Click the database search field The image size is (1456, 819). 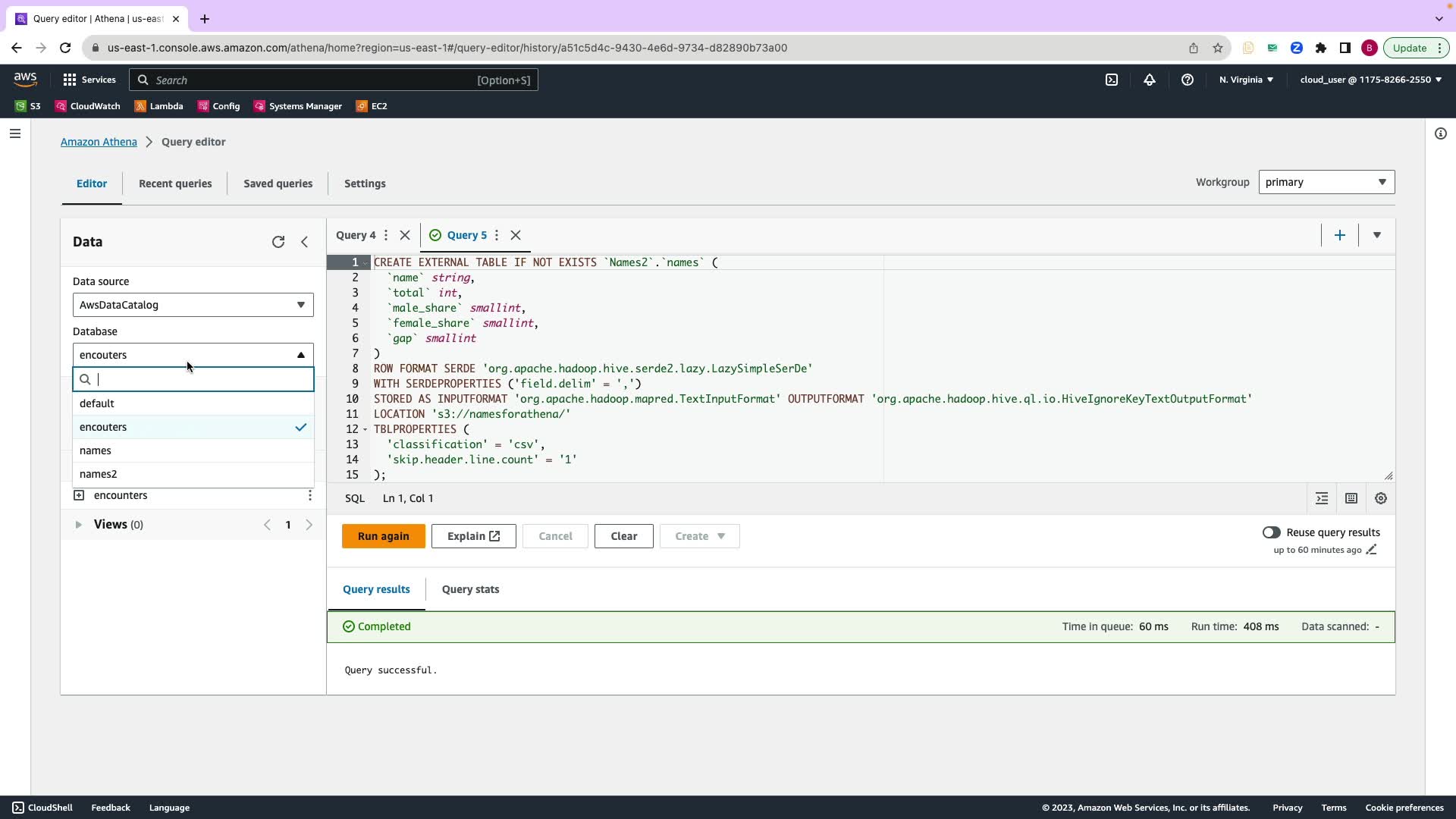[201, 379]
